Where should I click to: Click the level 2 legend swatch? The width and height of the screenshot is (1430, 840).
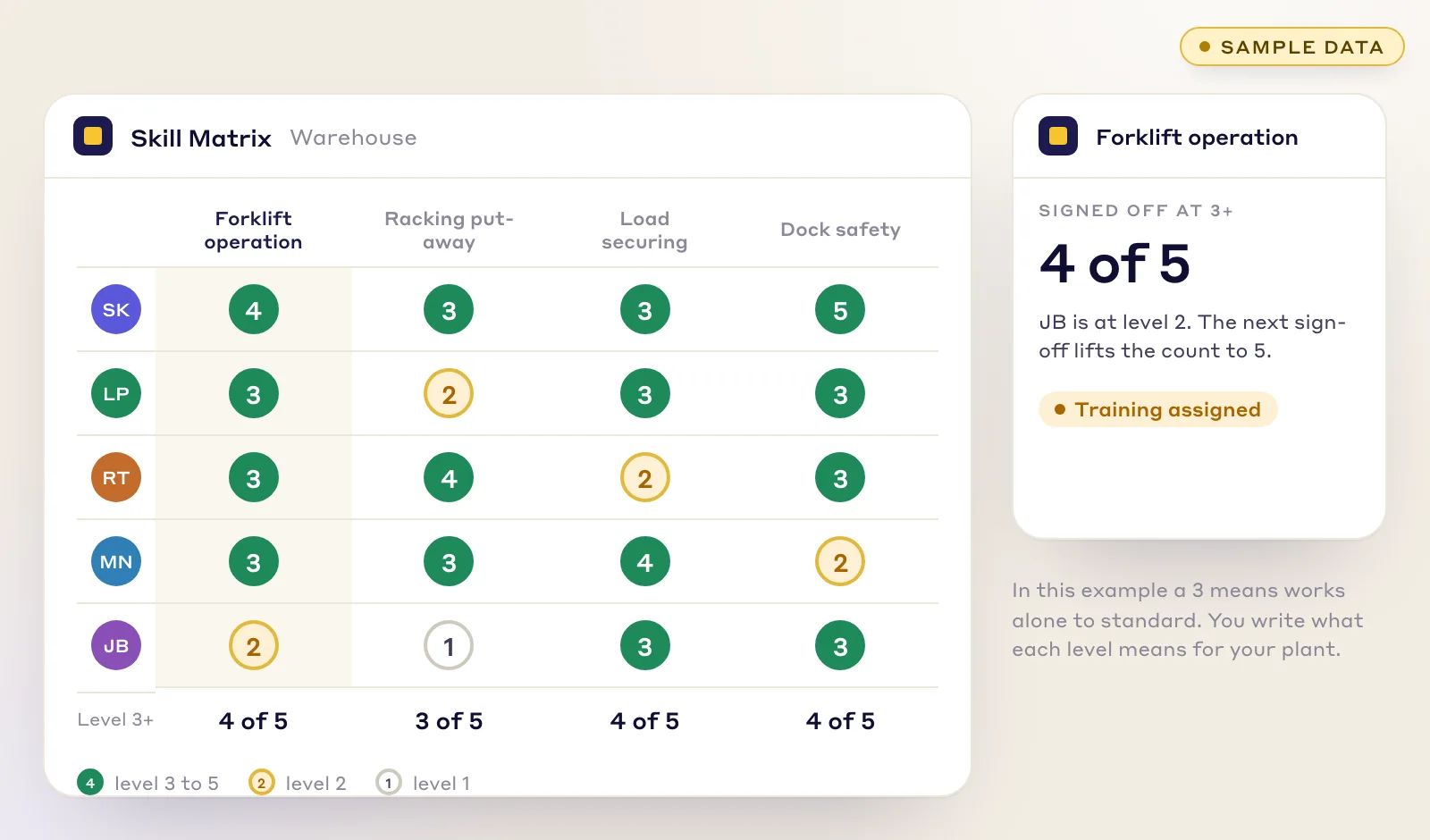click(x=261, y=783)
